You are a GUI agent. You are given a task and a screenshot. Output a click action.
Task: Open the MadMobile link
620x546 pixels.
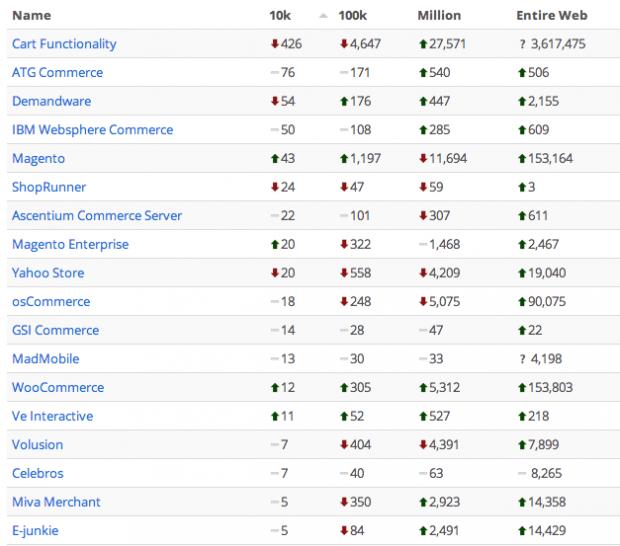point(45,359)
